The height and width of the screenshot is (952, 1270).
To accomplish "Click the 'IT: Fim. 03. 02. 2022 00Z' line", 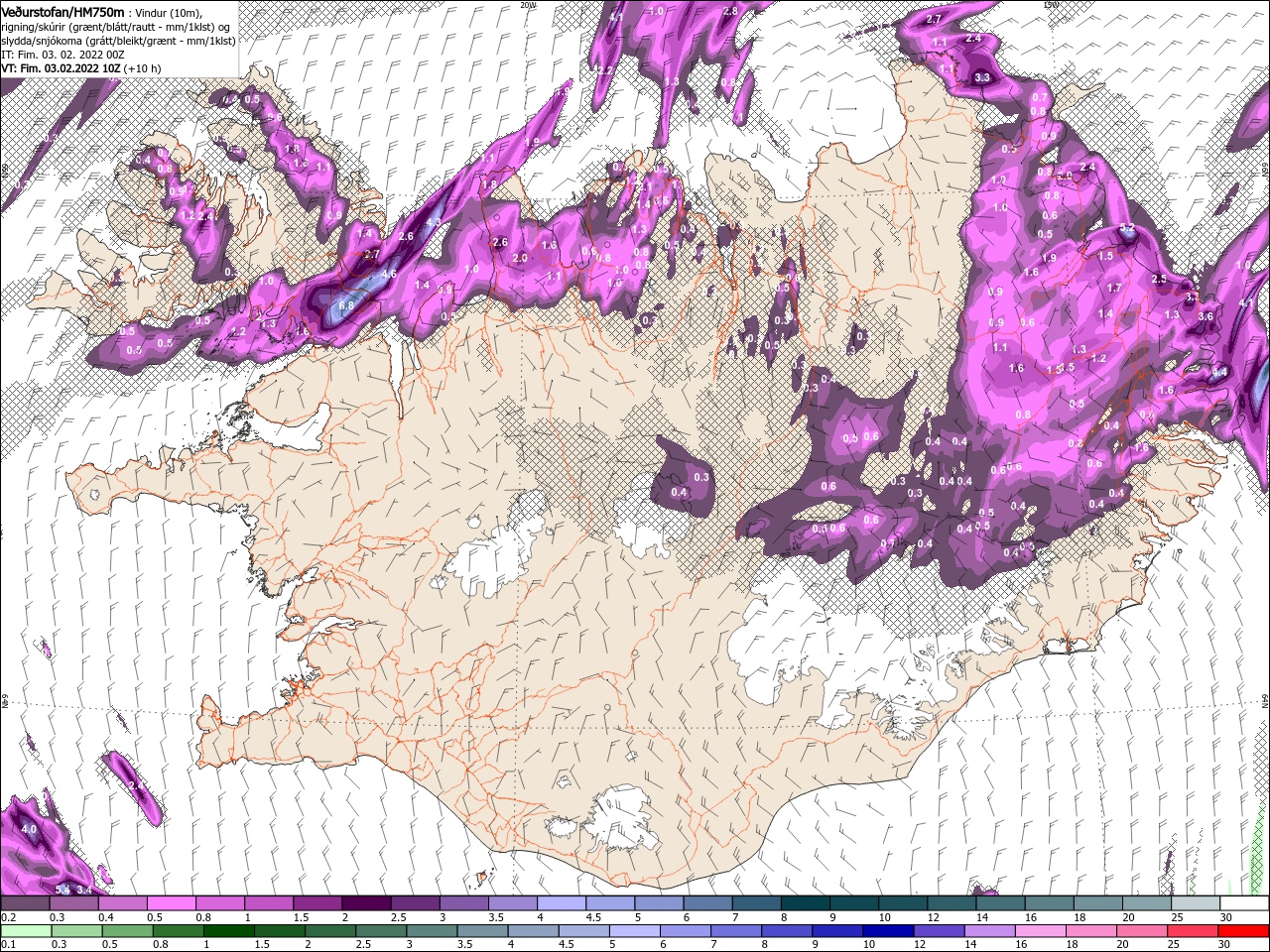I will coord(63,54).
